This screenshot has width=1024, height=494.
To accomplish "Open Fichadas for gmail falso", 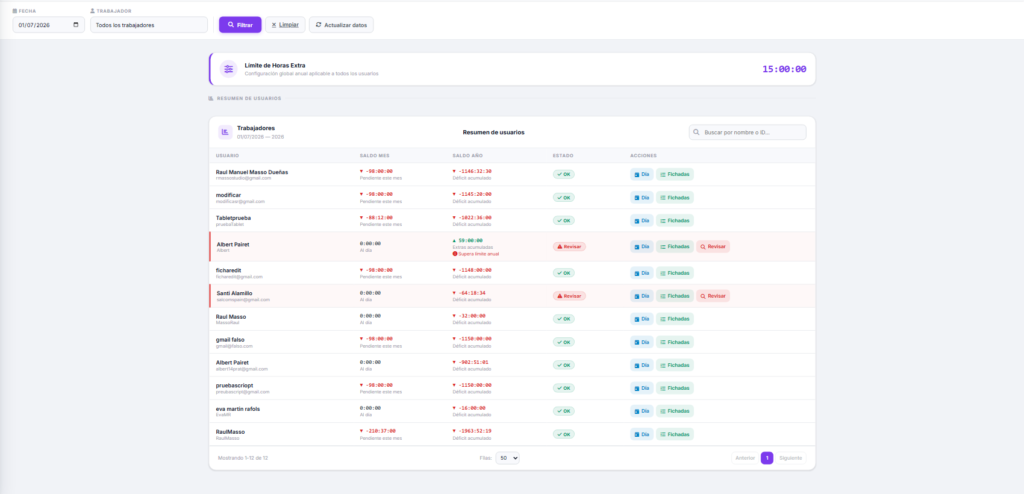I will pos(675,342).
